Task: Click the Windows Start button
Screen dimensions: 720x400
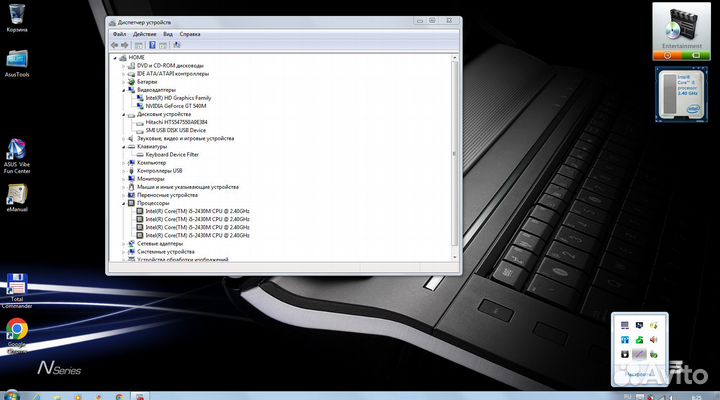Action: pyautogui.click(x=11, y=396)
